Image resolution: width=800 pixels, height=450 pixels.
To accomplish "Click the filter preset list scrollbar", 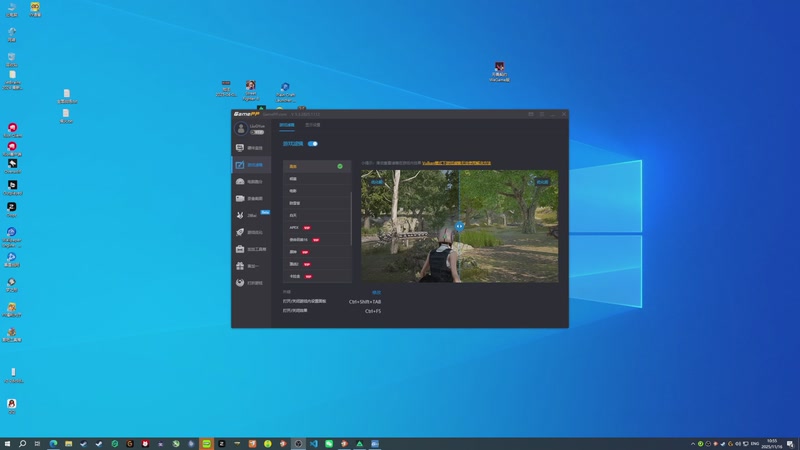I will click(x=351, y=218).
